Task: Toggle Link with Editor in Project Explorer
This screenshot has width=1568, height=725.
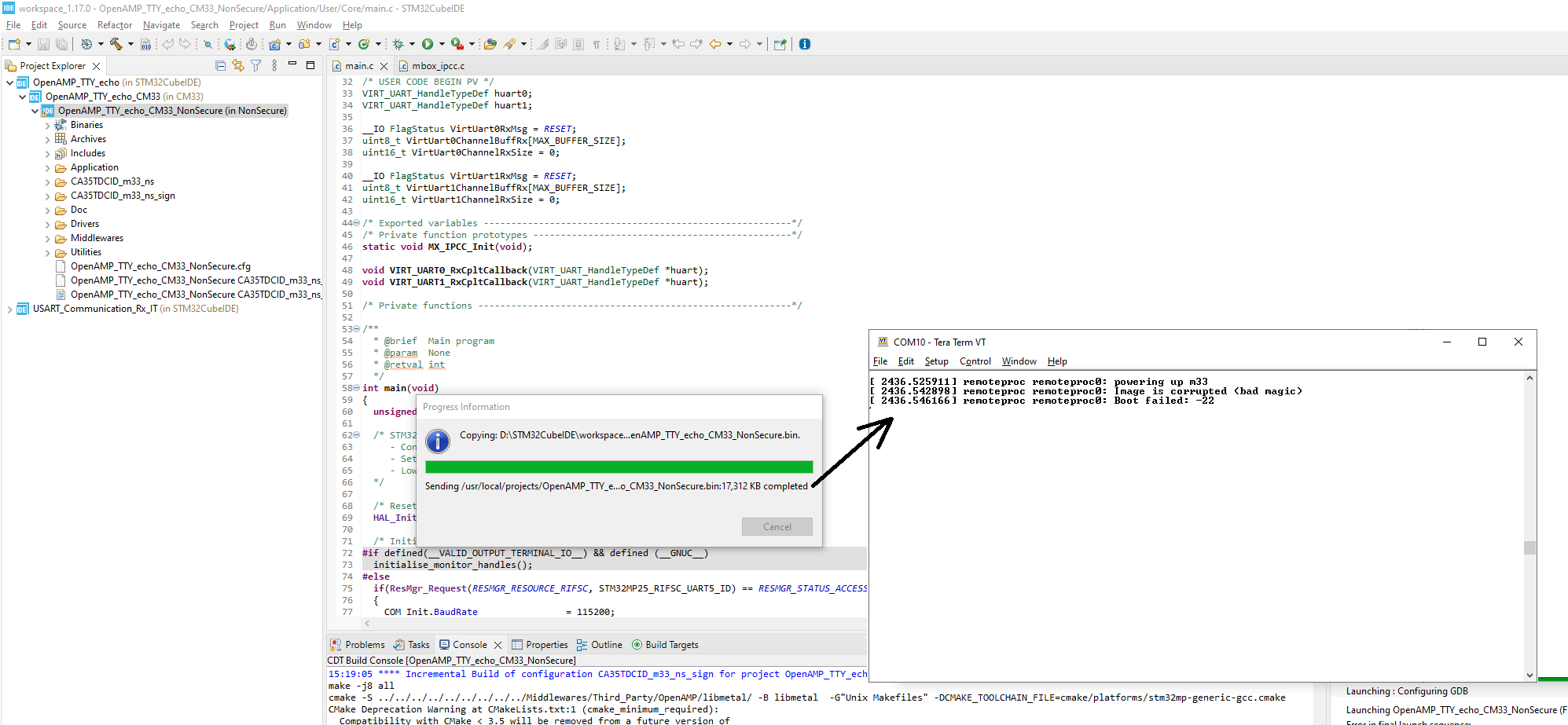Action: pos(238,65)
